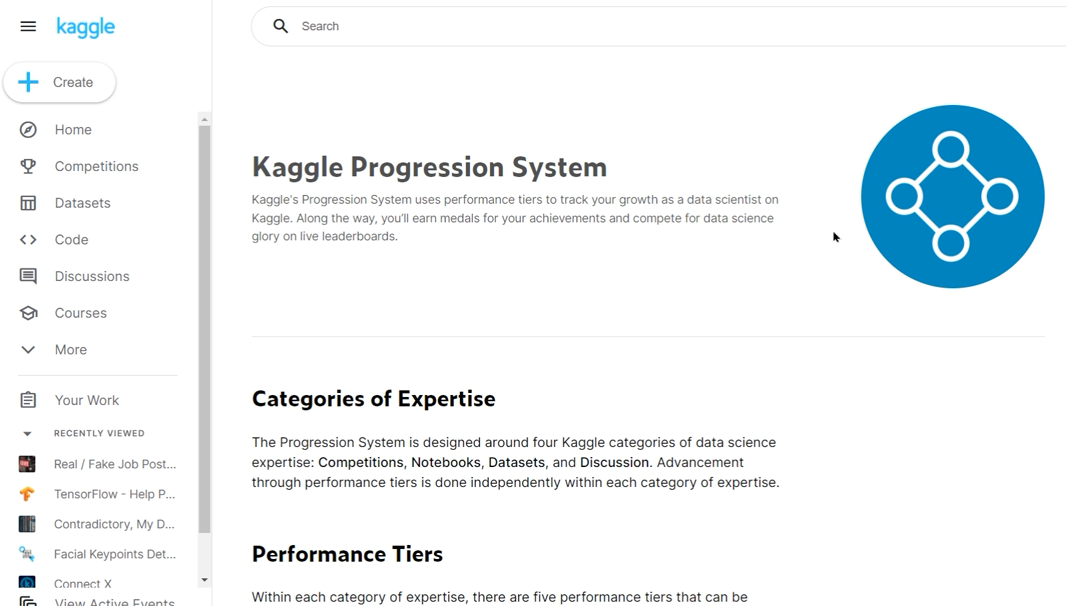Click the Kaggle logo
Screen dimensions: 1066x606
click(x=85, y=27)
